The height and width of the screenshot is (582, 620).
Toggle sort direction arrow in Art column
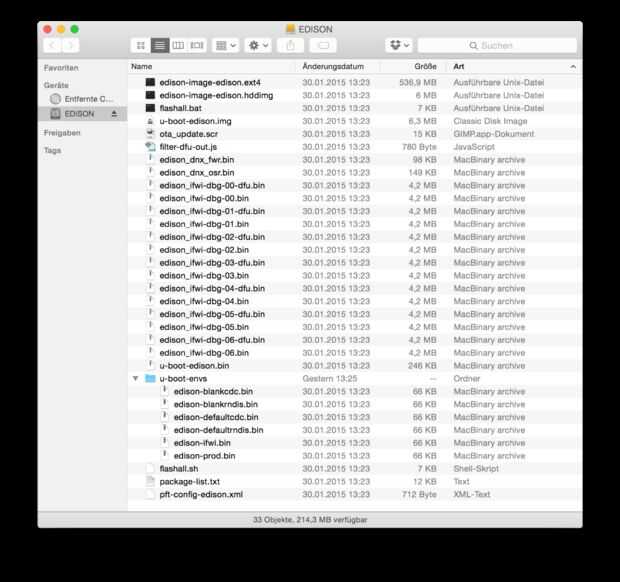point(573,67)
